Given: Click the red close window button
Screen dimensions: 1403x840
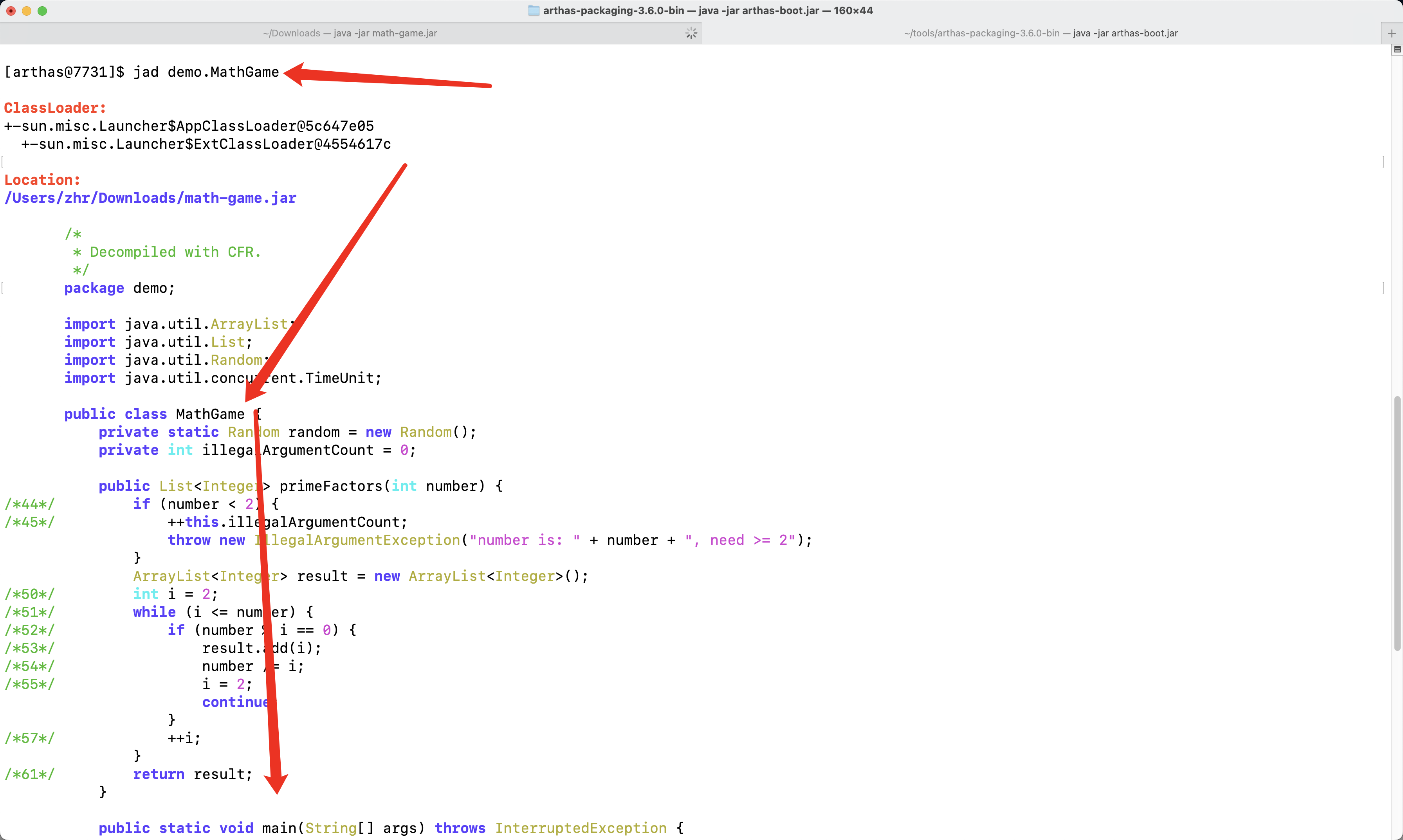Looking at the screenshot, I should pyautogui.click(x=11, y=11).
